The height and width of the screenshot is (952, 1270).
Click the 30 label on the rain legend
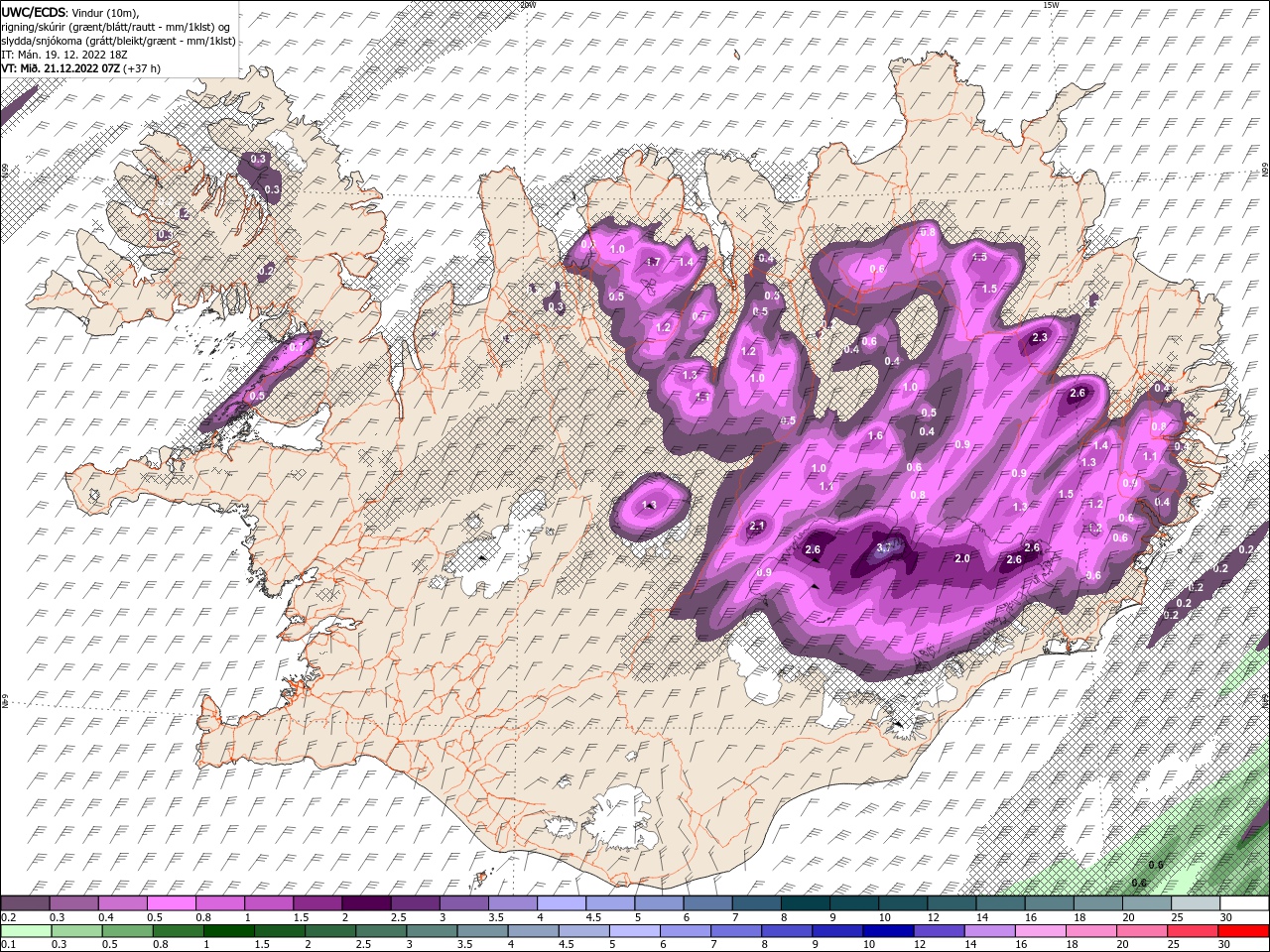[1223, 944]
